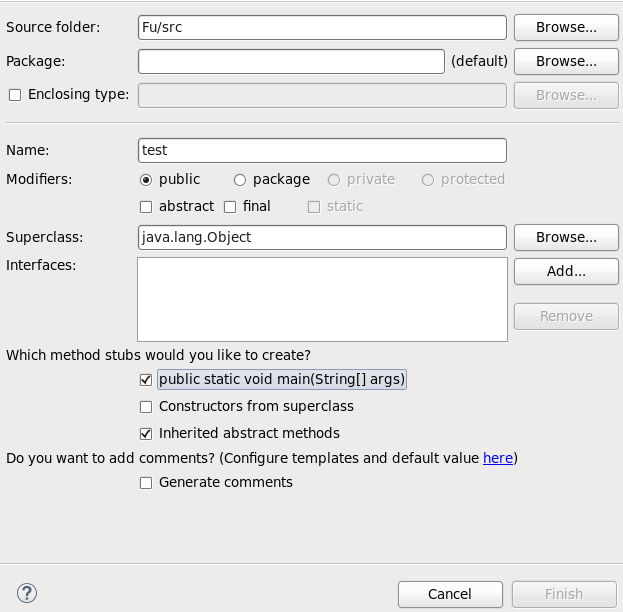Enable the Enclosing type checkbox

[x=14, y=95]
